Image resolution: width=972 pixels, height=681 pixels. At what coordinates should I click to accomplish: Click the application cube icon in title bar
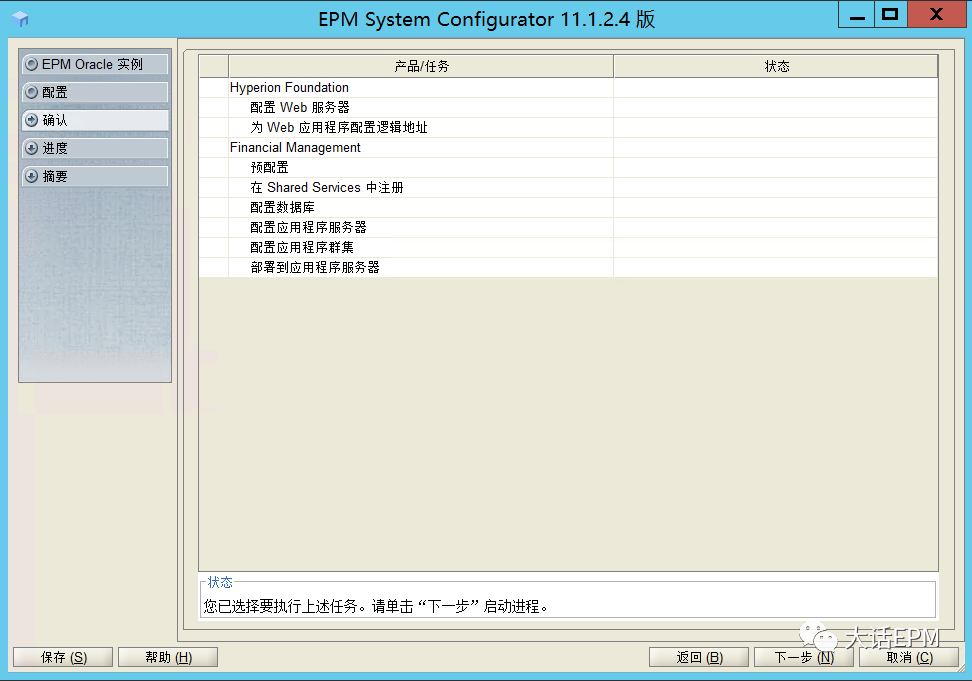[x=20, y=19]
